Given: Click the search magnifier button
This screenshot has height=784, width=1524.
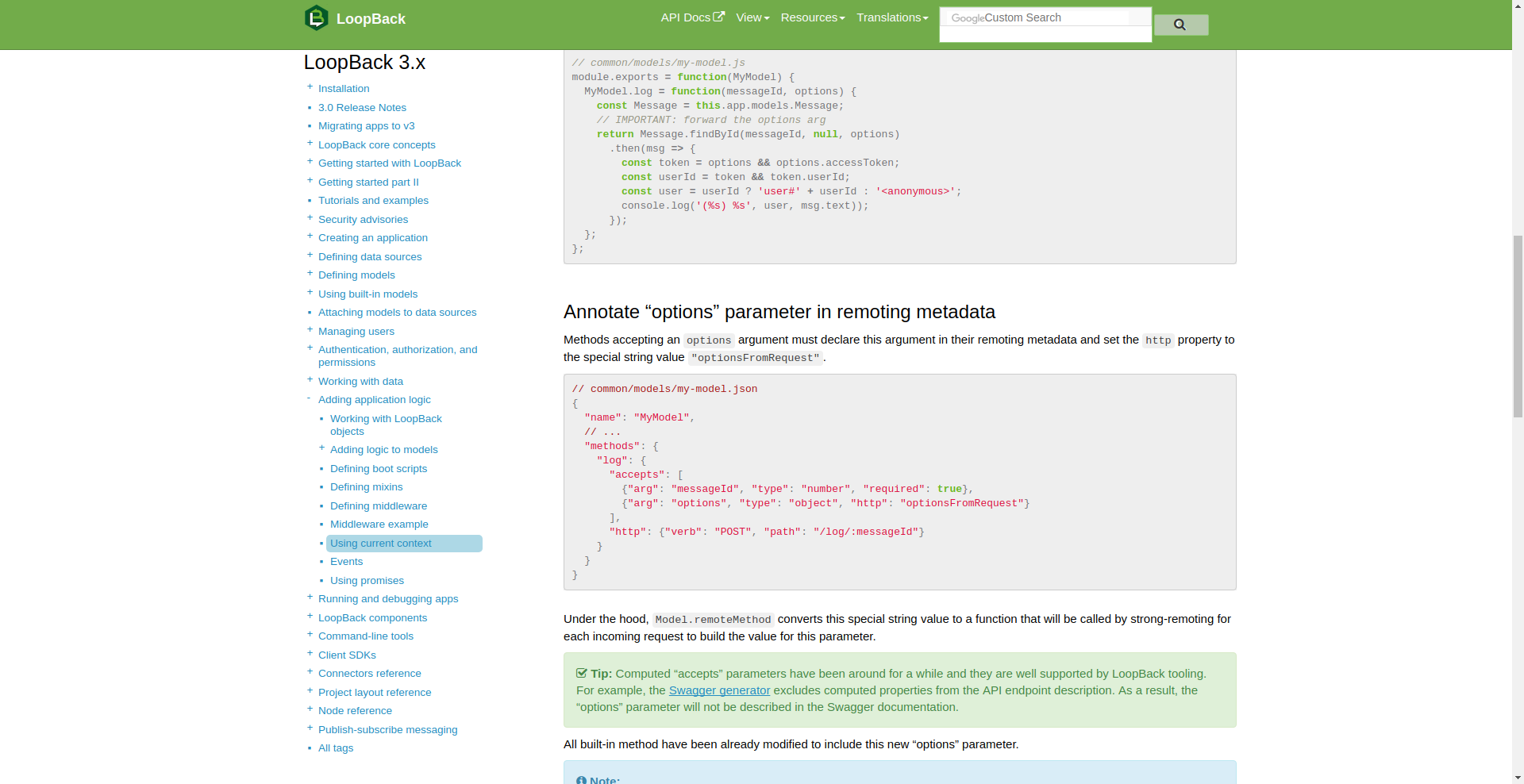Looking at the screenshot, I should pyautogui.click(x=1181, y=25).
